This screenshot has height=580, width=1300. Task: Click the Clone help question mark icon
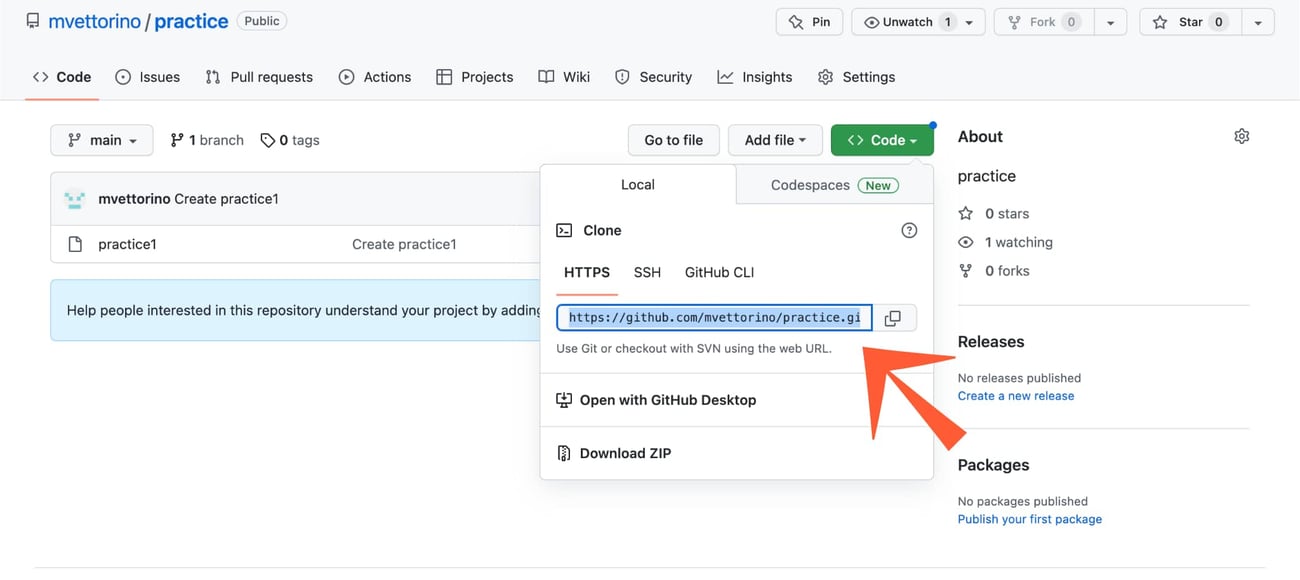pos(909,230)
